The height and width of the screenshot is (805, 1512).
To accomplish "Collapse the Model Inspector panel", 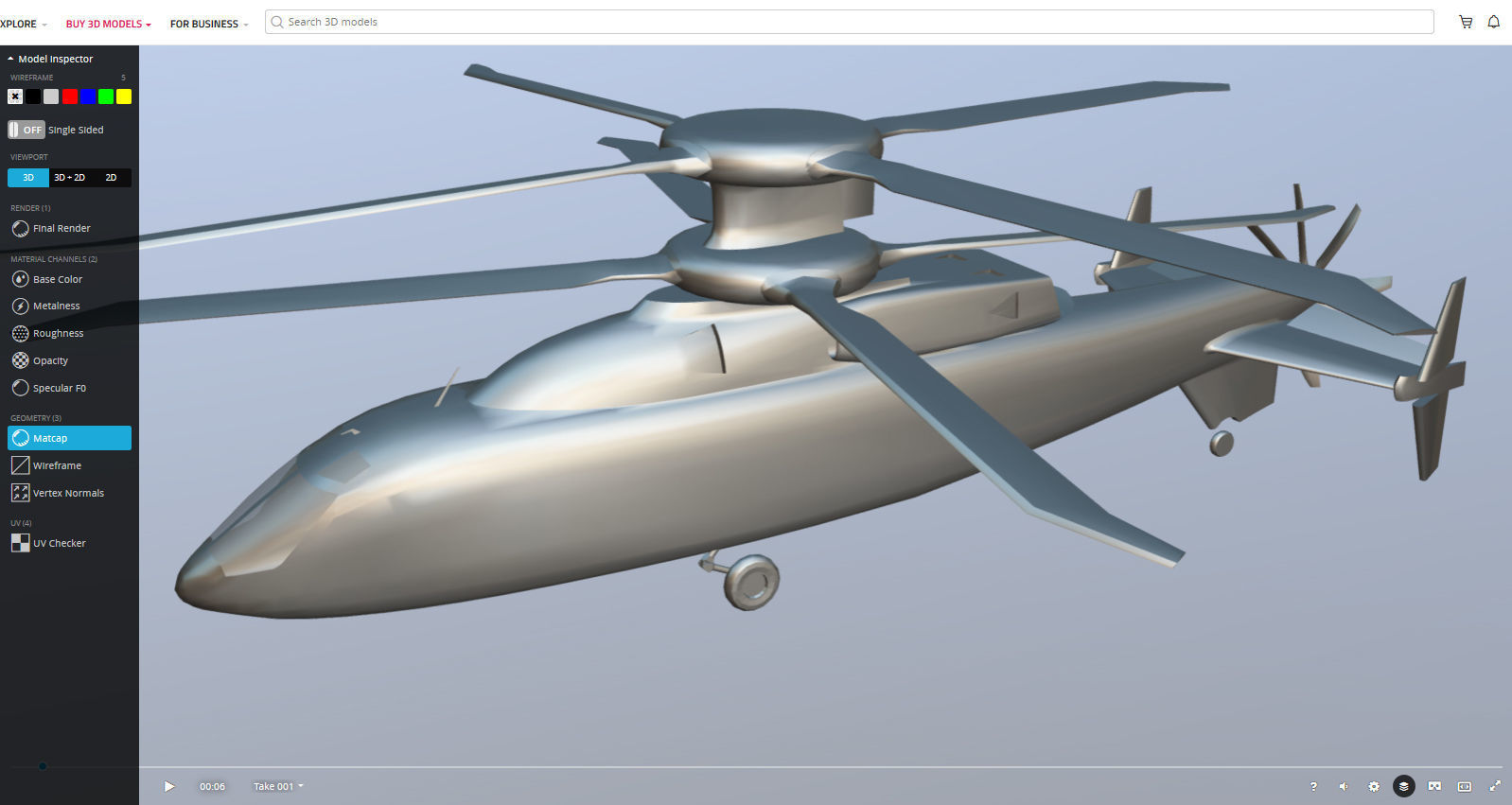I will coord(10,59).
